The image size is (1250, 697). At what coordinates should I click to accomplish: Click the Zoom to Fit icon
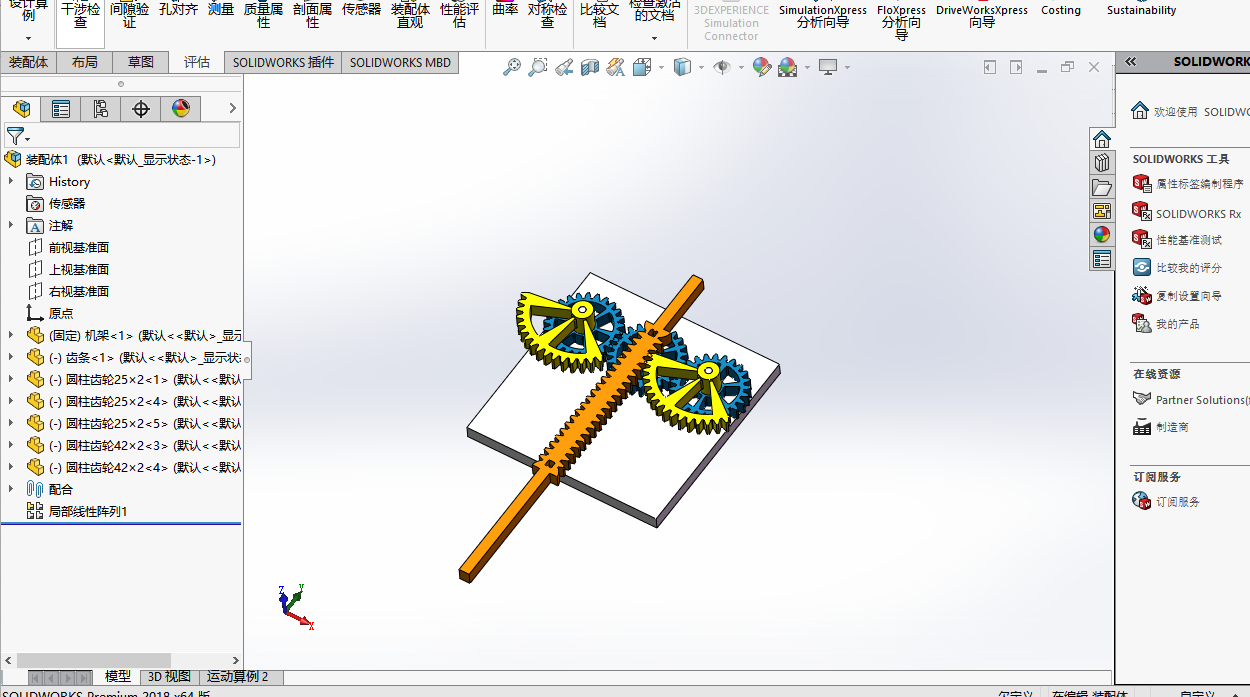pos(512,67)
